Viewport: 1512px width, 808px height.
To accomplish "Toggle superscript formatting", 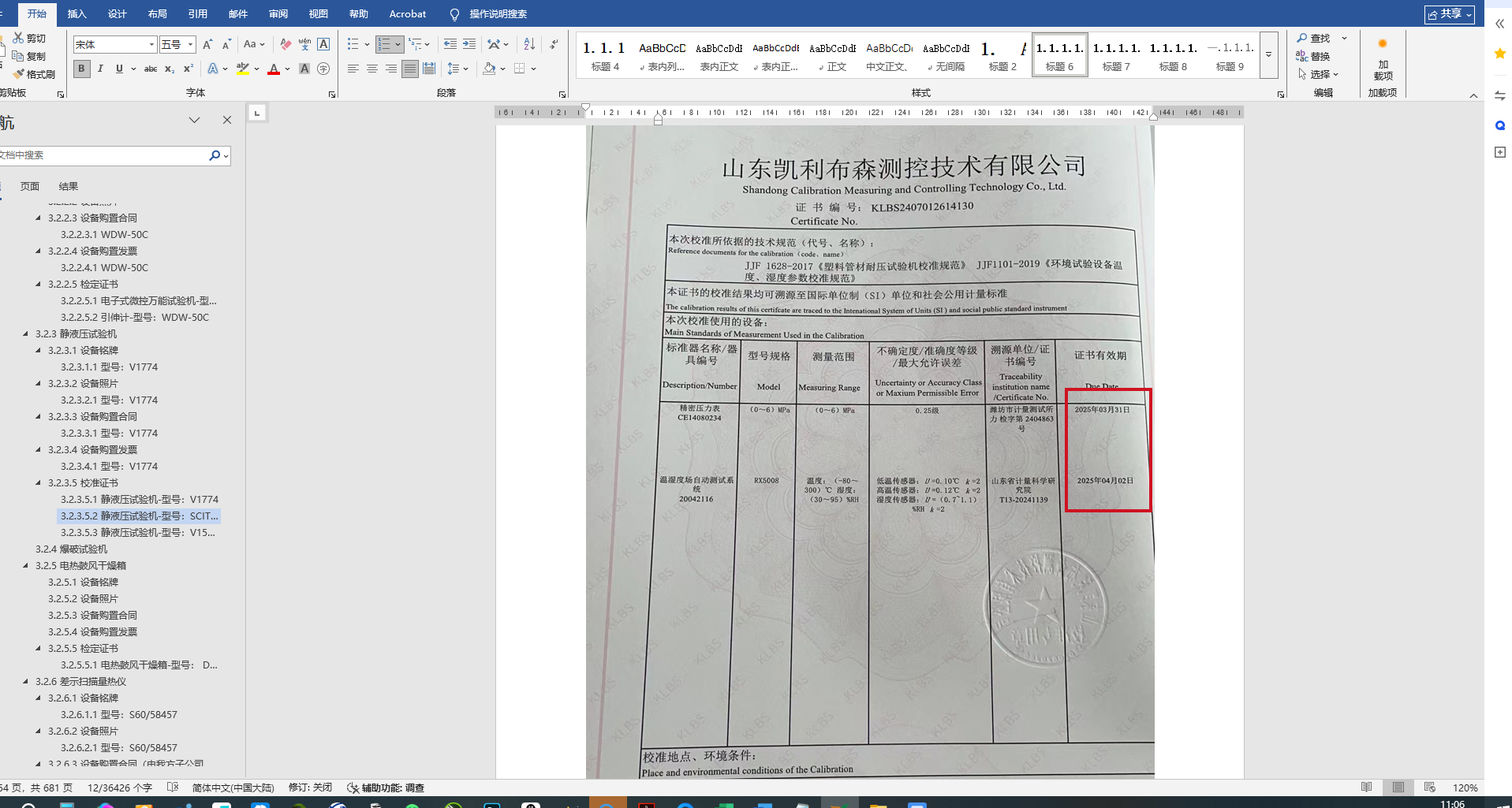I will click(189, 69).
